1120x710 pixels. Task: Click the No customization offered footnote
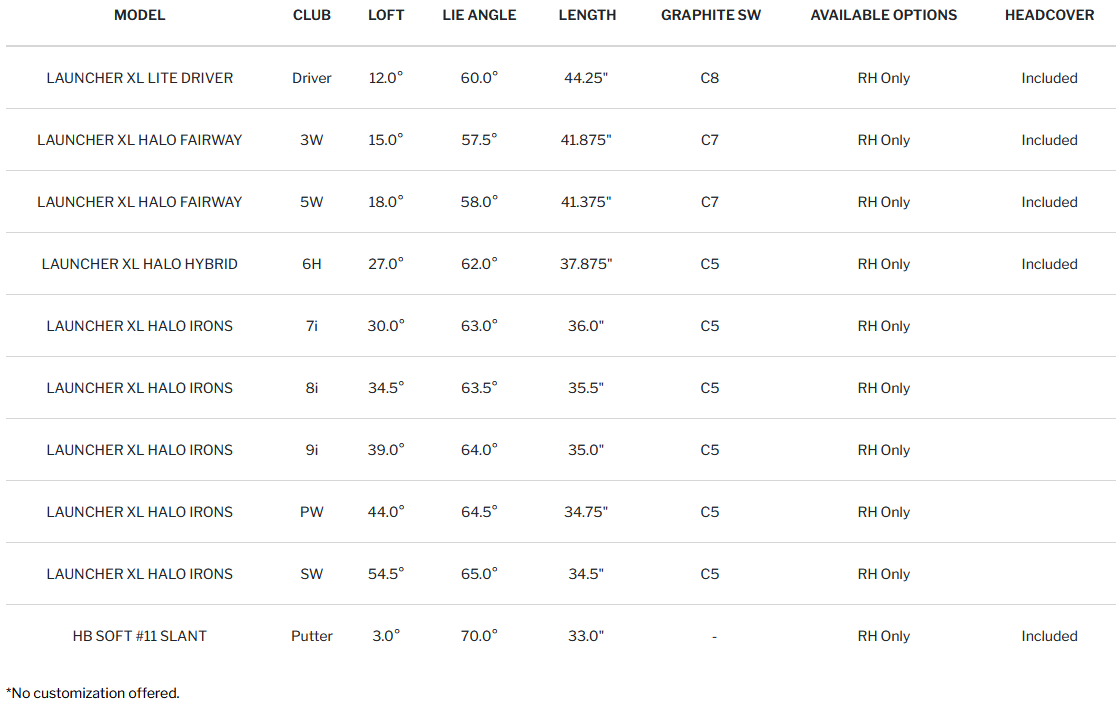click(x=93, y=693)
